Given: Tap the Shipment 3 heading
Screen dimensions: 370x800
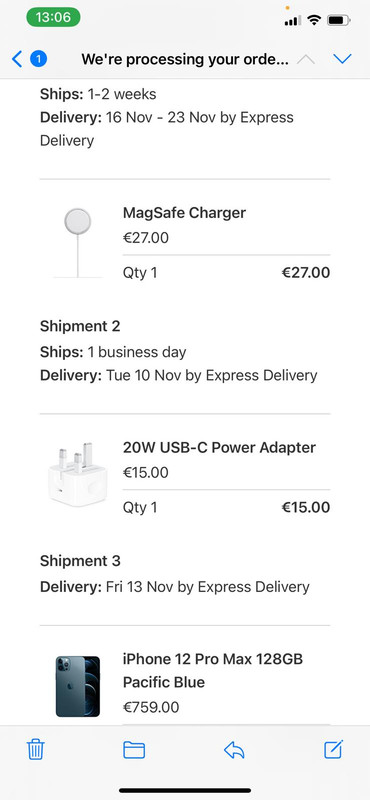Looking at the screenshot, I should (80, 561).
